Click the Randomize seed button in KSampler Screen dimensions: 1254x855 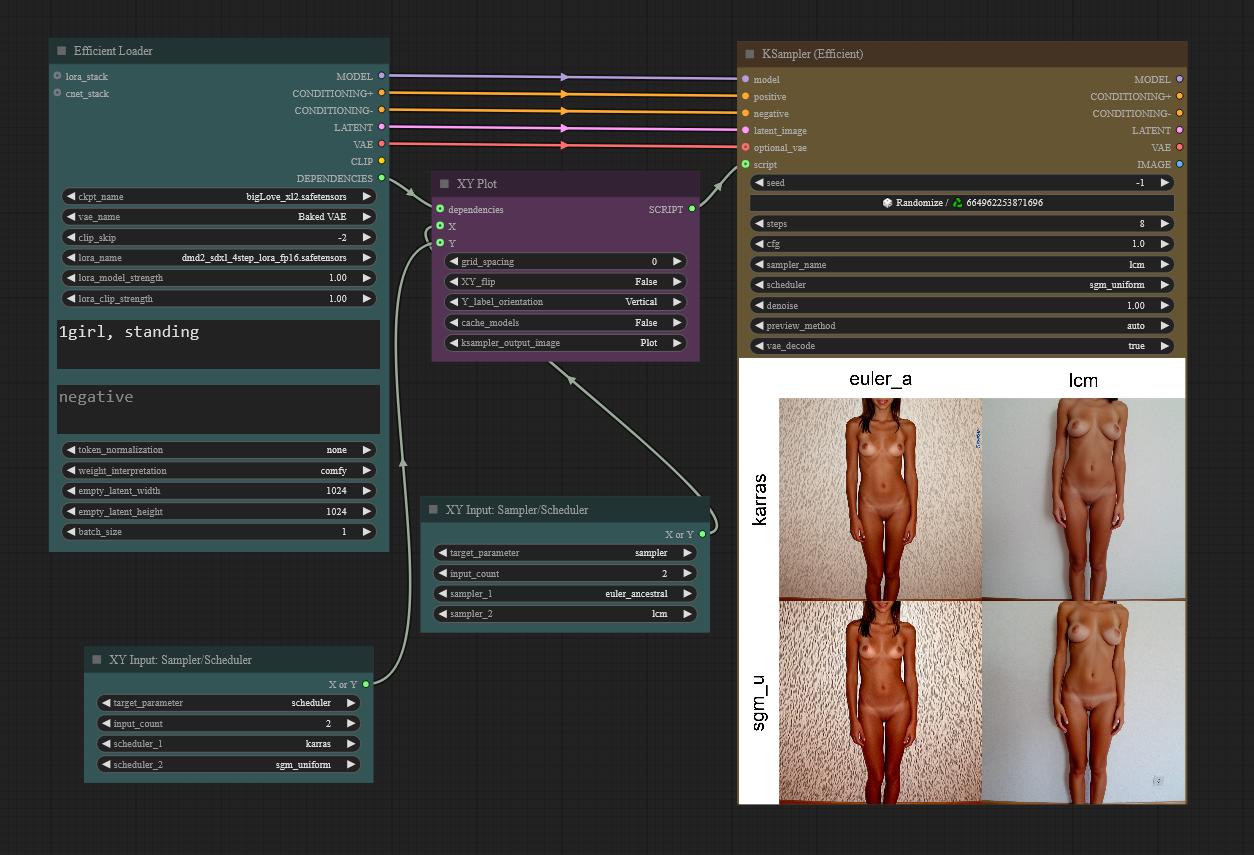pyautogui.click(x=962, y=203)
